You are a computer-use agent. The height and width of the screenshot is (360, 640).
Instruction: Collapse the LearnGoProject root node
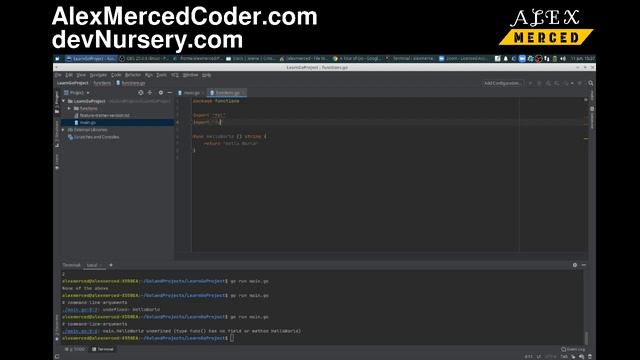64,101
